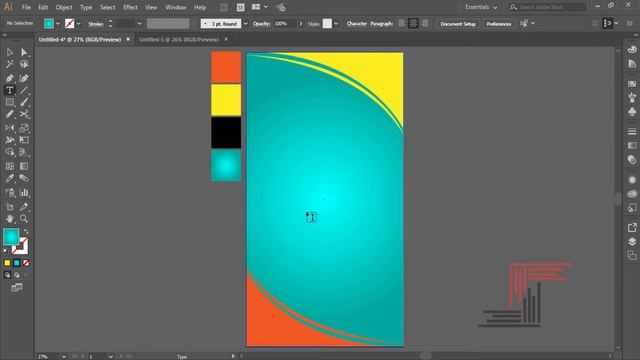Set paint mode to None
The height and width of the screenshot is (360, 640).
(x=26, y=263)
